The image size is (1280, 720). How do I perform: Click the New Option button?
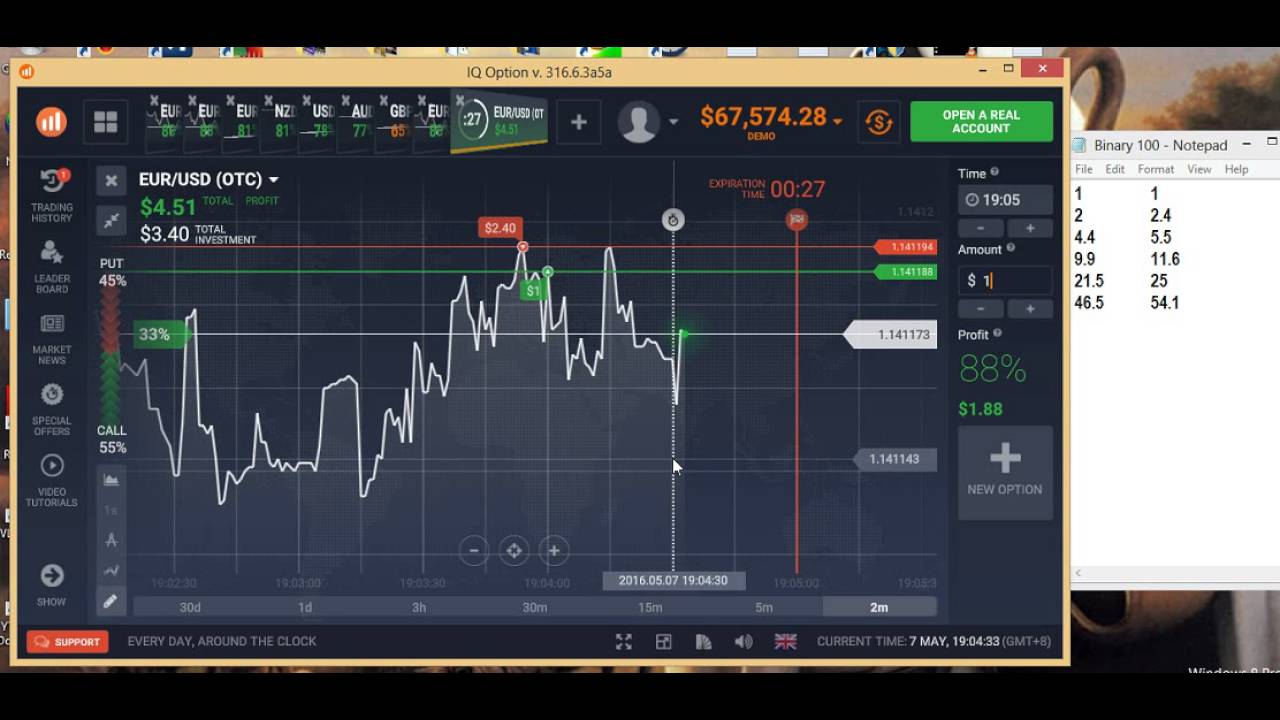(1005, 472)
